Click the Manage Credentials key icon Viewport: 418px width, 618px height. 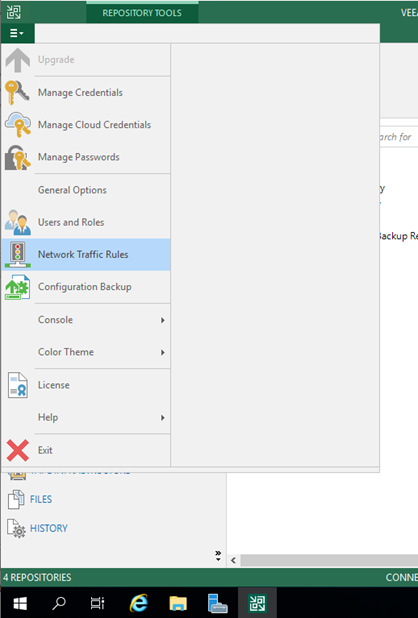[17, 93]
